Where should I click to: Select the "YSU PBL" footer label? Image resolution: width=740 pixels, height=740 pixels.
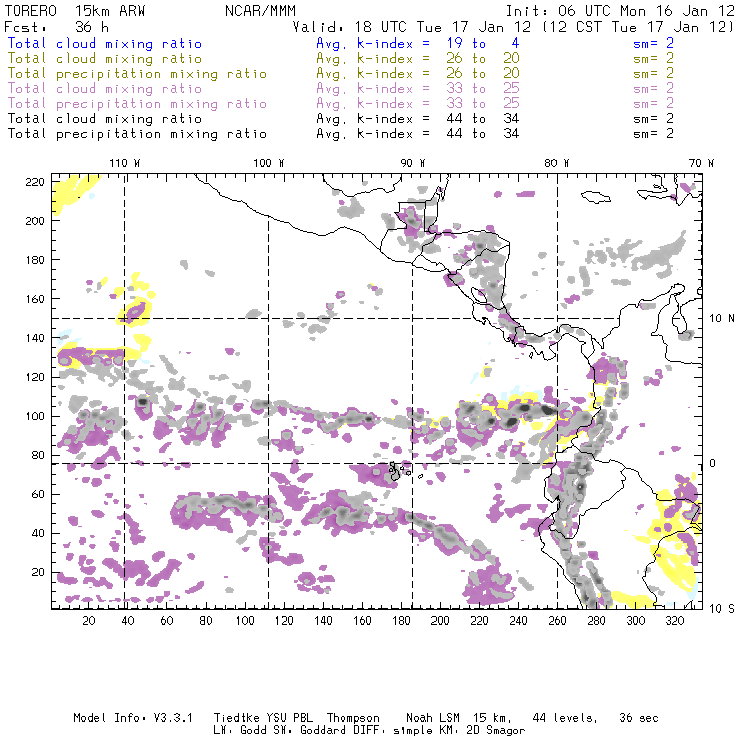[x=289, y=718]
